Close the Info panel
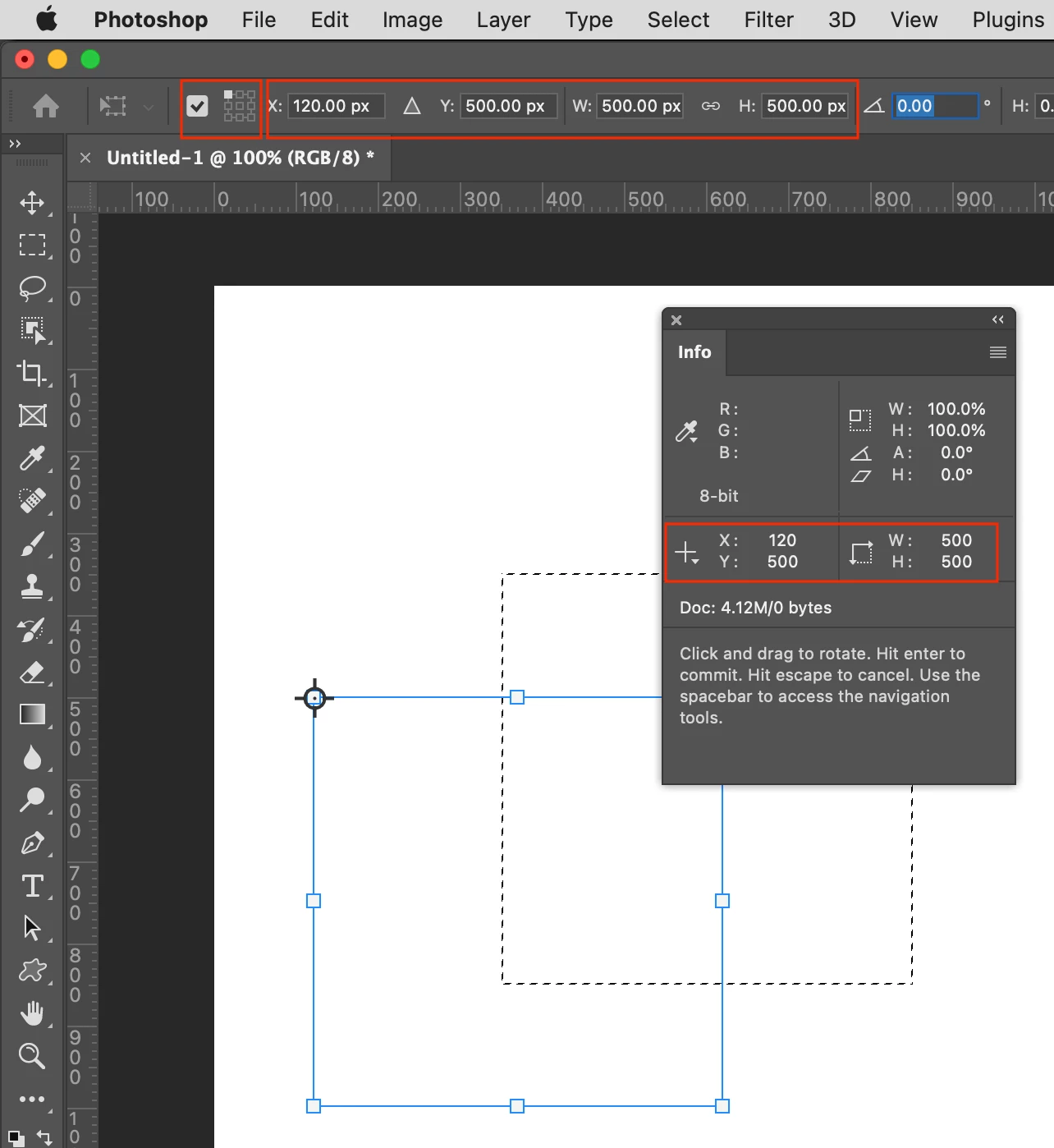This screenshot has width=1054, height=1148. 676,320
